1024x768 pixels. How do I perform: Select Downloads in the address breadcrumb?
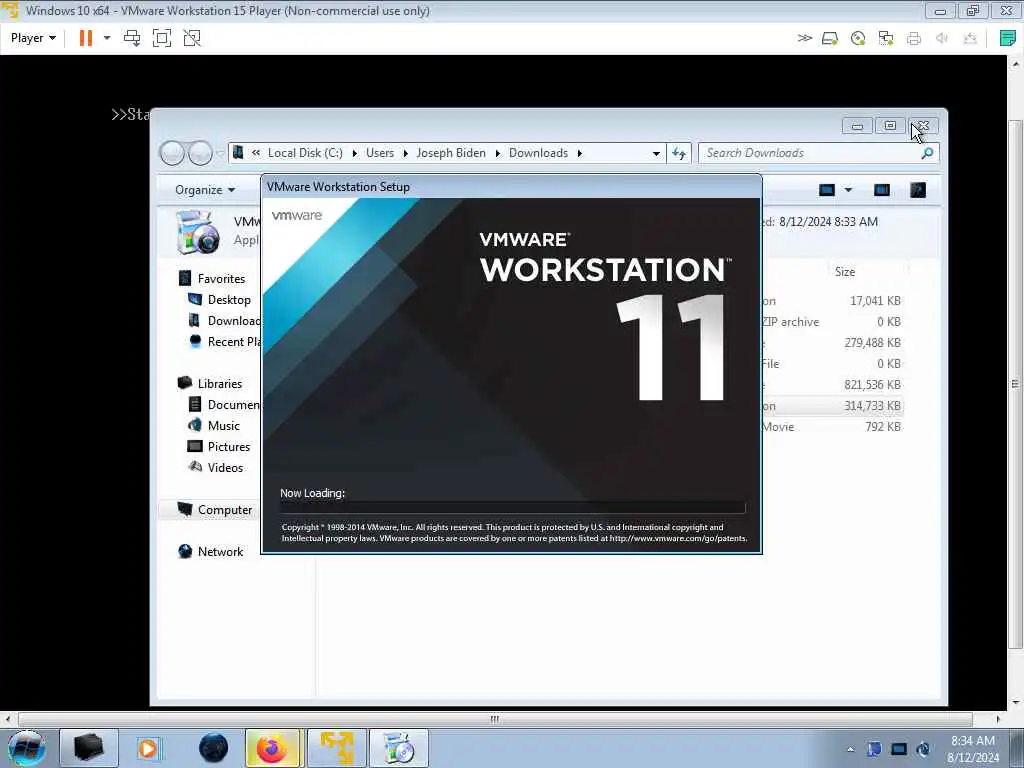pyautogui.click(x=538, y=153)
